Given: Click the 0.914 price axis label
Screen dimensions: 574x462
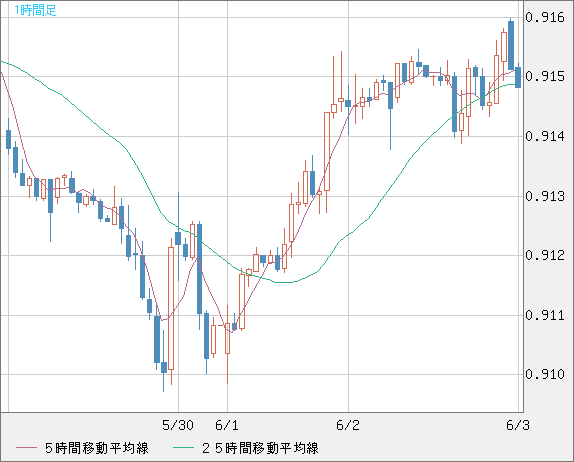Looking at the screenshot, I should coord(545,137).
